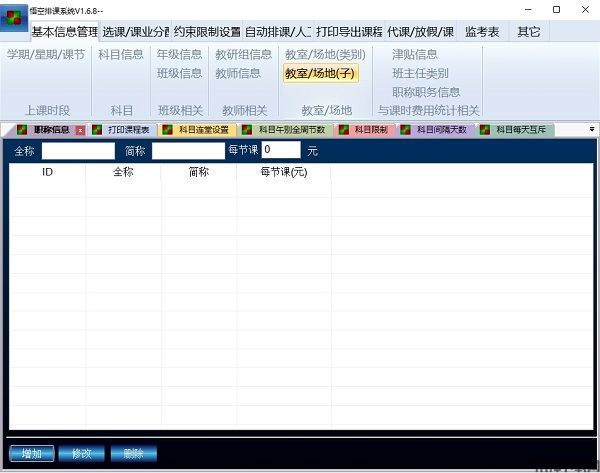Open the 代课/放假/课 ribbon tab
This screenshot has width=600, height=473.
[420, 31]
